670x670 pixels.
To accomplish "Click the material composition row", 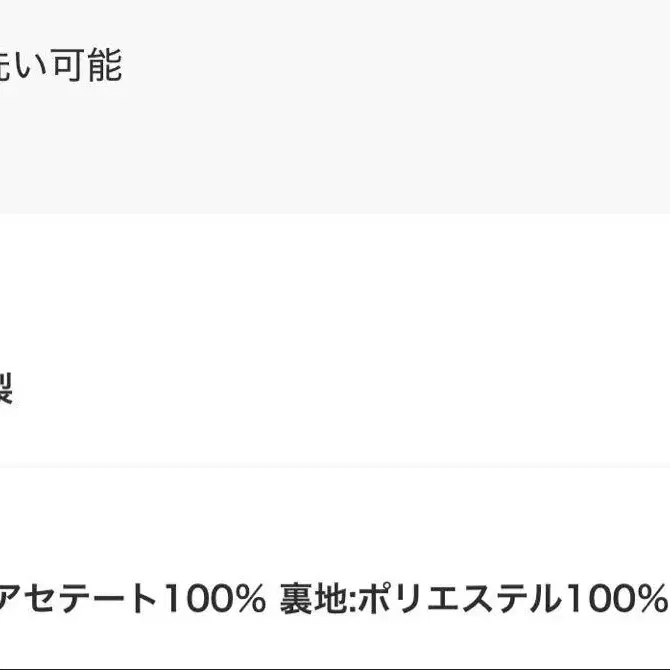I will (335, 568).
